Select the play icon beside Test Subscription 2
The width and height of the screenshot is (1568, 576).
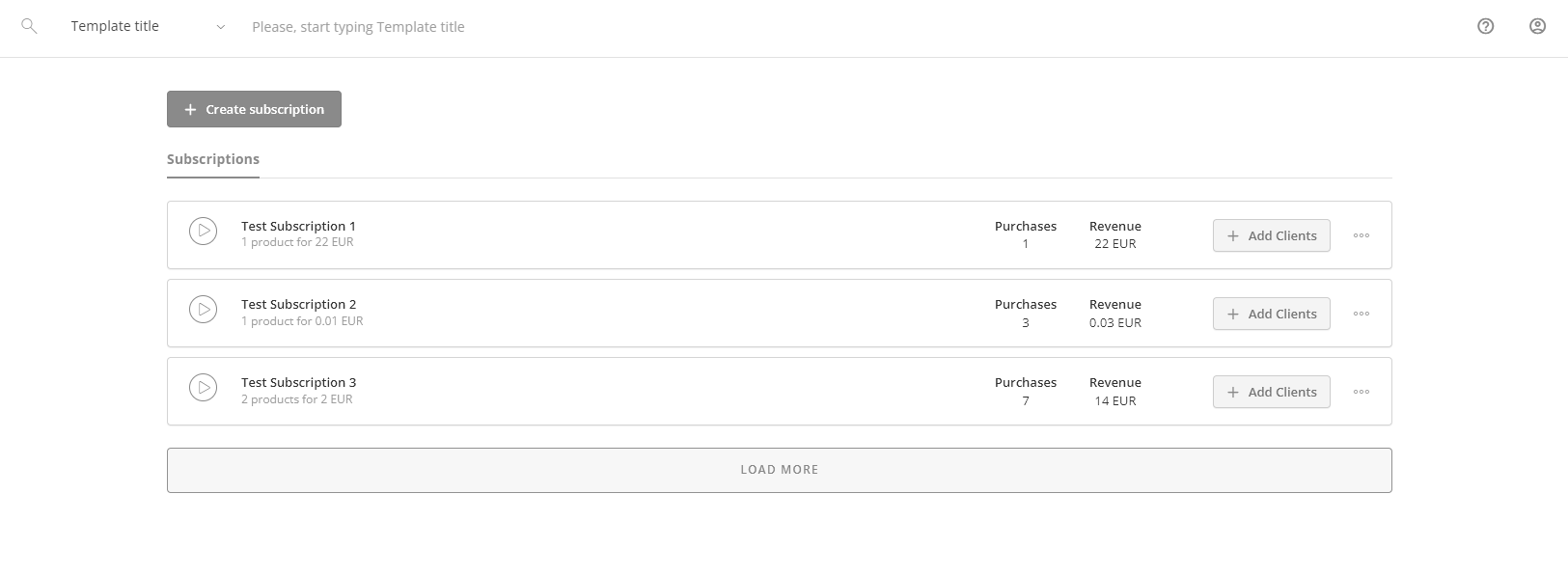click(203, 310)
